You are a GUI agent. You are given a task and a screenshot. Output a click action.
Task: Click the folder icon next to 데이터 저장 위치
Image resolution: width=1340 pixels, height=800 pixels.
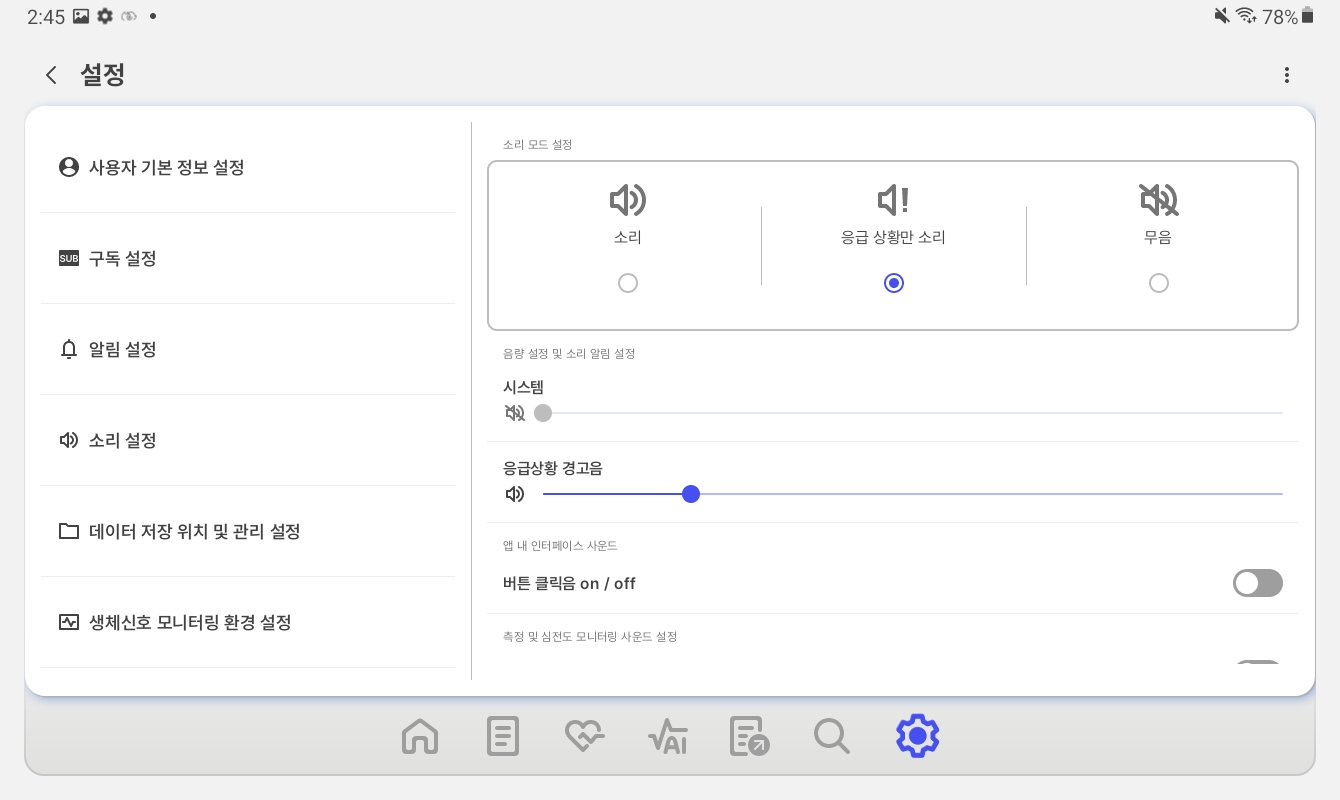[69, 531]
